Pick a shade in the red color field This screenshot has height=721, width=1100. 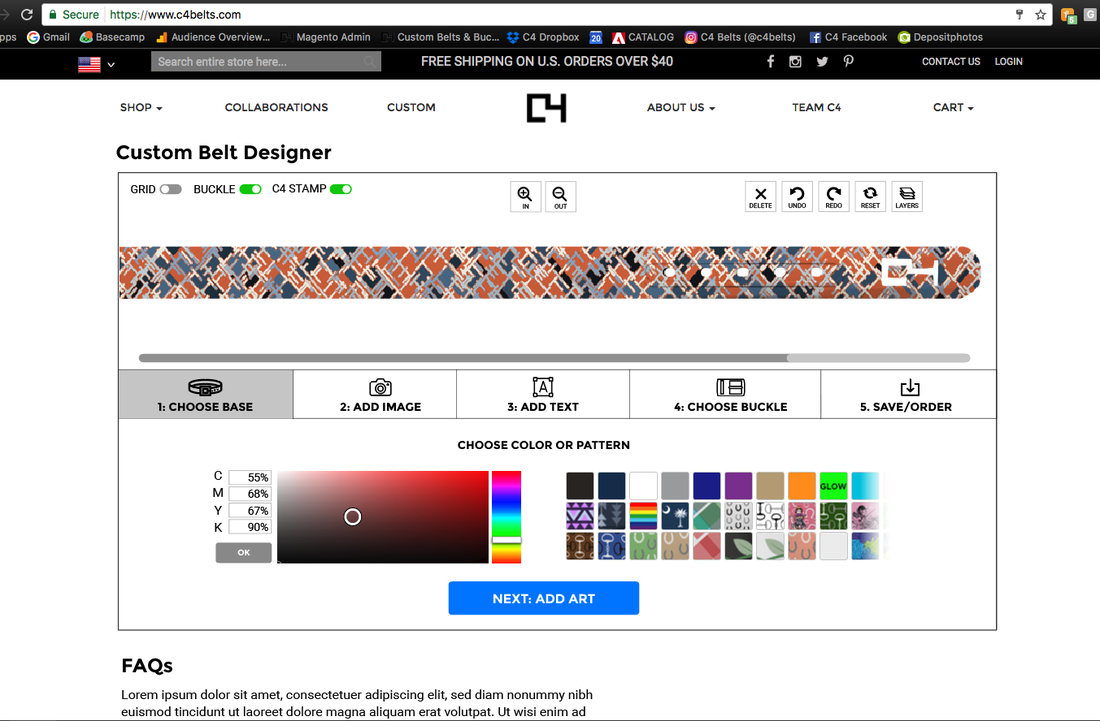tap(383, 517)
